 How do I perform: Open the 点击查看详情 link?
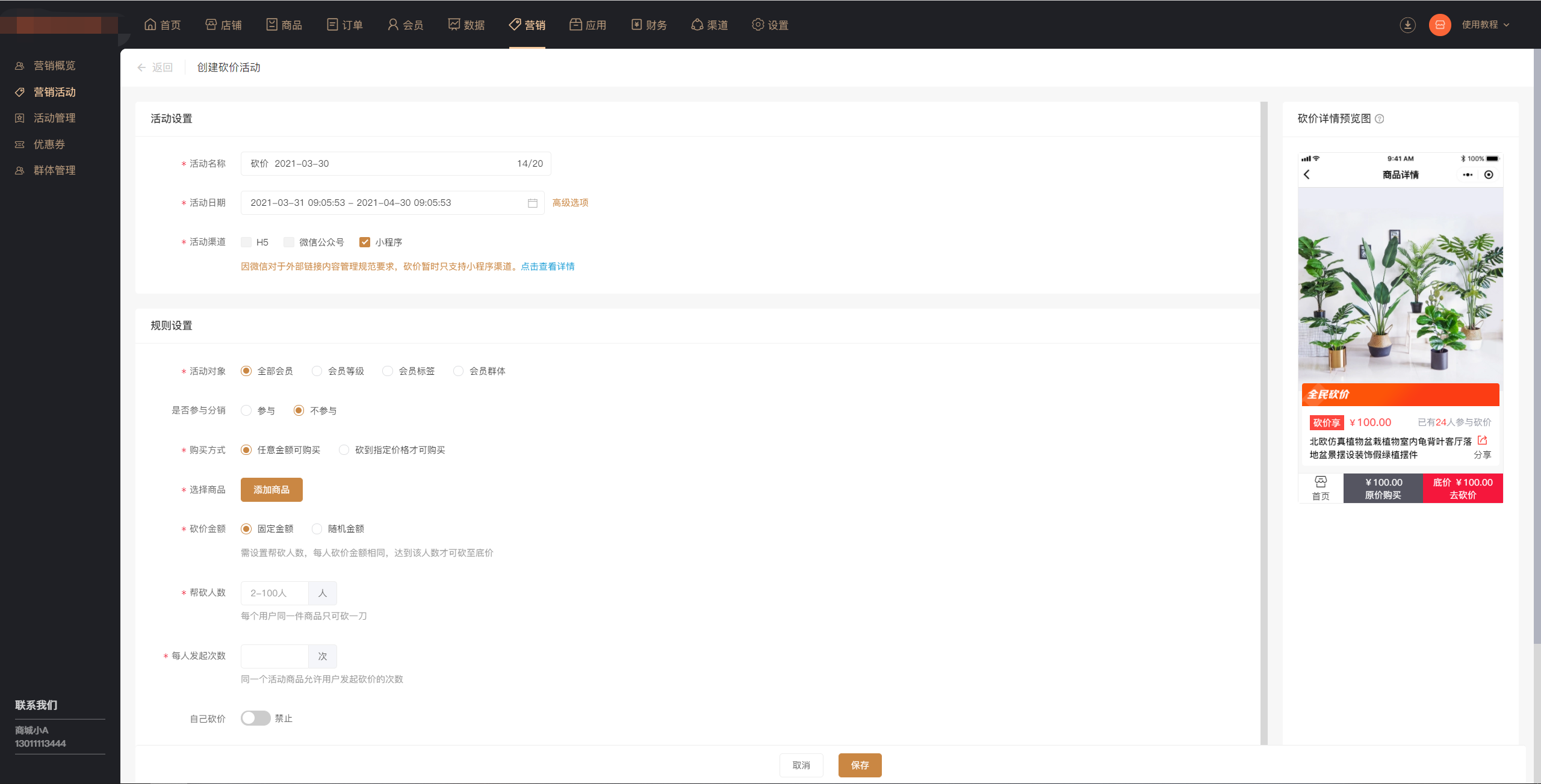point(548,267)
